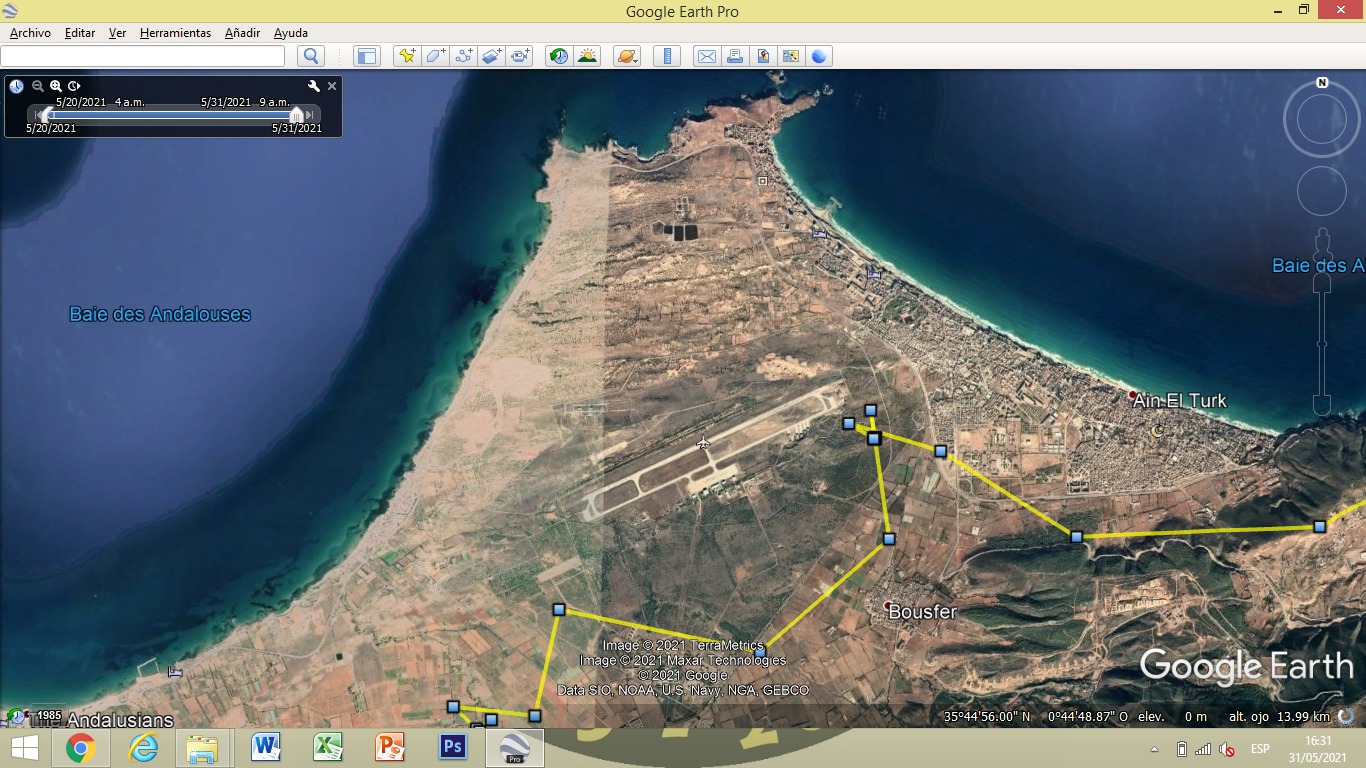The image size is (1366, 768).
Task: Click the print icon in toolbar
Action: pyautogui.click(x=735, y=56)
